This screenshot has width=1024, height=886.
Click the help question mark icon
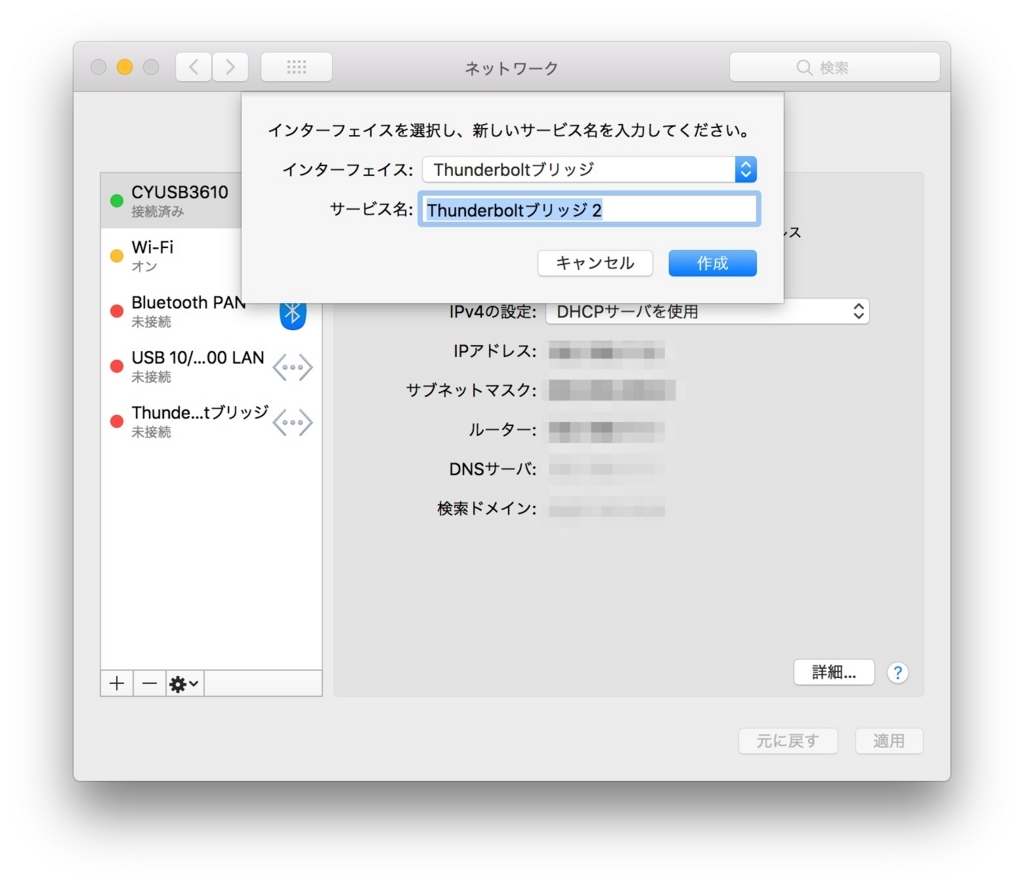(x=897, y=672)
